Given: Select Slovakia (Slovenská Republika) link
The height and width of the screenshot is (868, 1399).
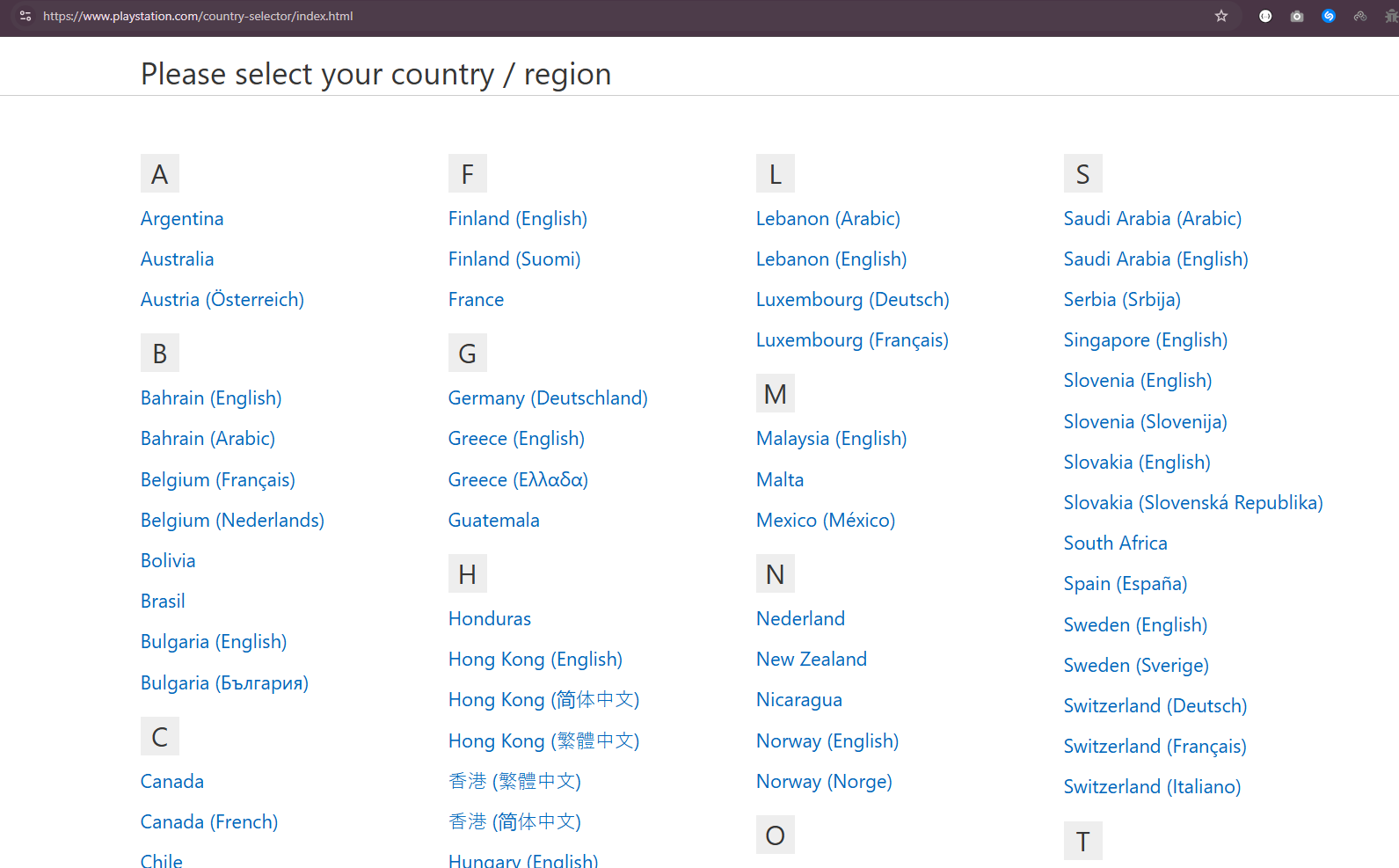Looking at the screenshot, I should (1193, 503).
